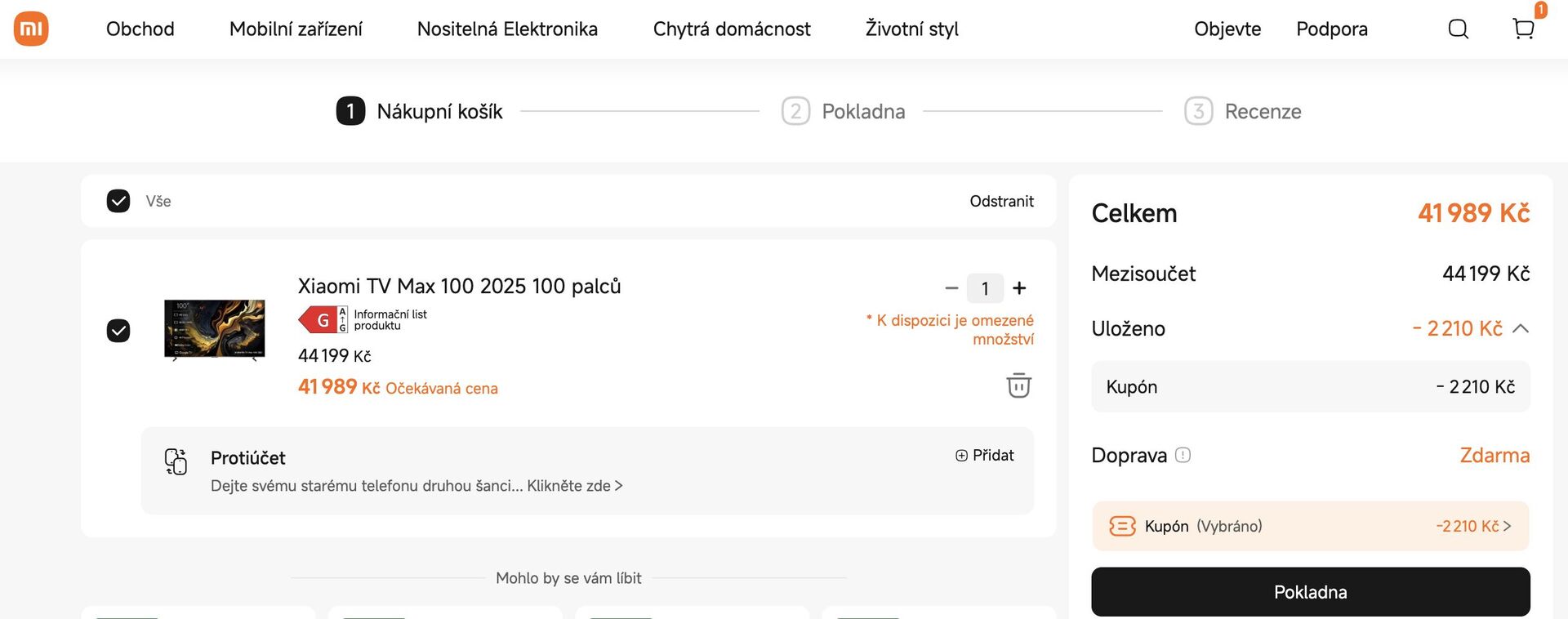1568x619 pixels.
Task: Decrease quantity with the minus button
Action: (x=951, y=288)
